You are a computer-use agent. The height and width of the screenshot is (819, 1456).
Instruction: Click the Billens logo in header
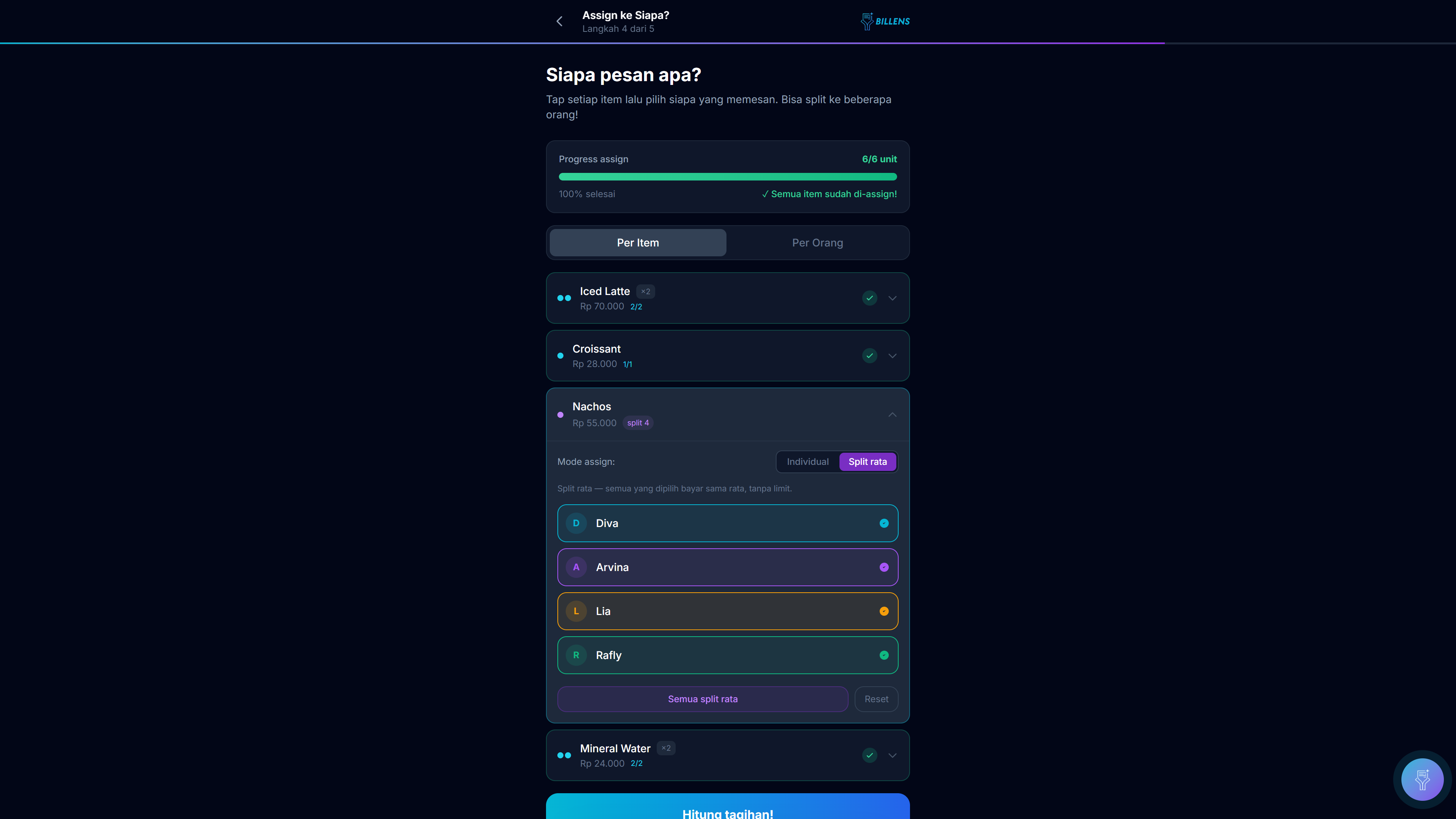pos(885,22)
